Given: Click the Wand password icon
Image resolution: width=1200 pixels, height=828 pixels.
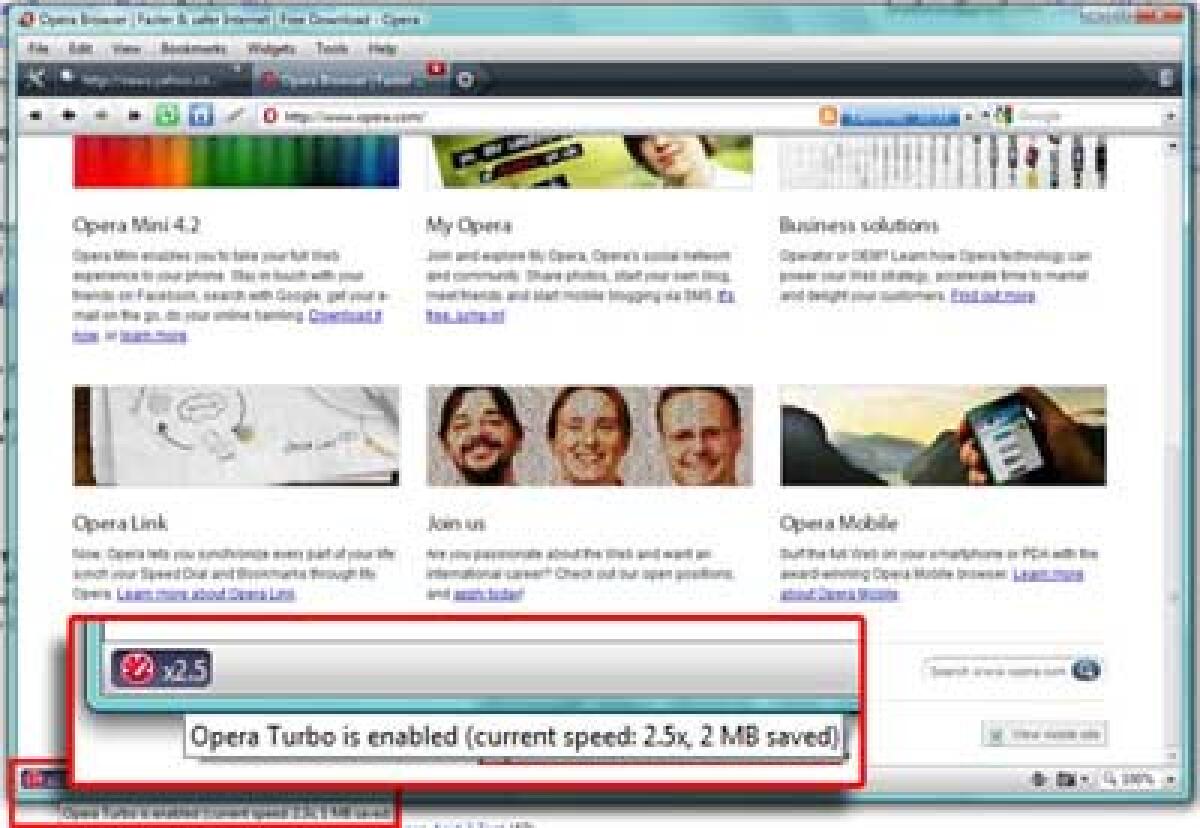Looking at the screenshot, I should pyautogui.click(x=235, y=116).
